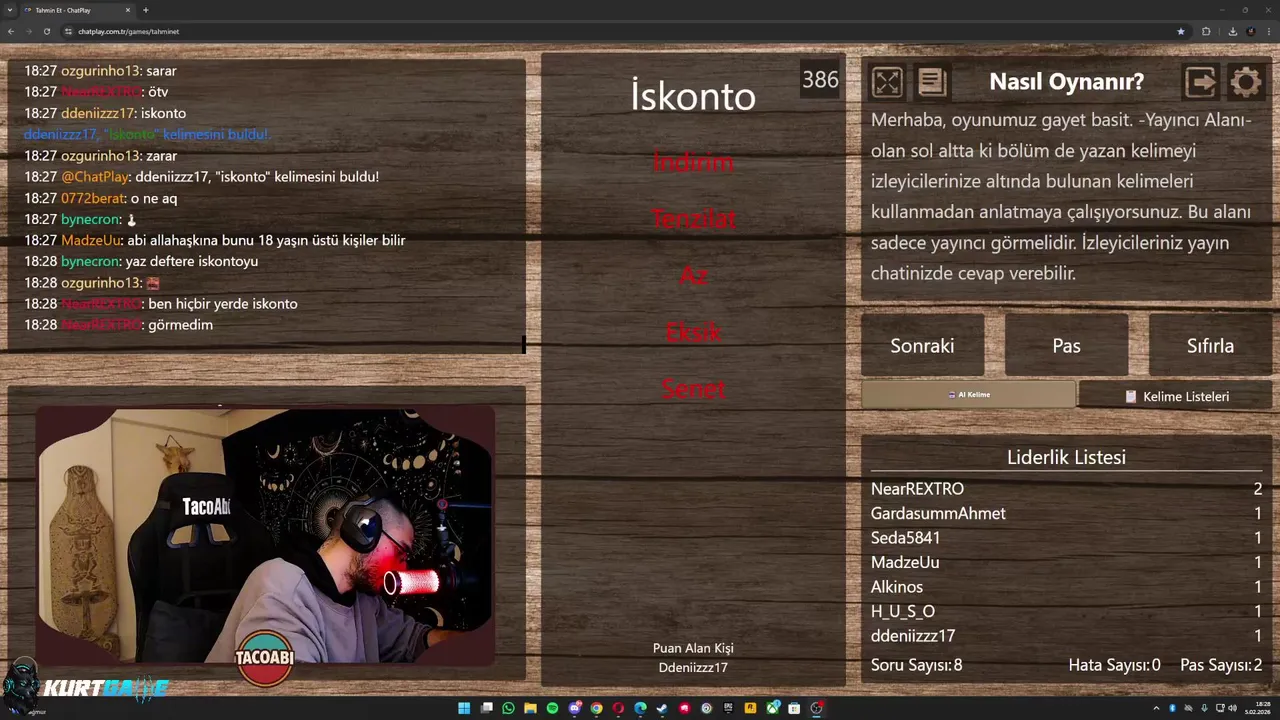Screen dimensions: 1280x720
Task: Click @ChatPlay message in chat
Action: 202,177
